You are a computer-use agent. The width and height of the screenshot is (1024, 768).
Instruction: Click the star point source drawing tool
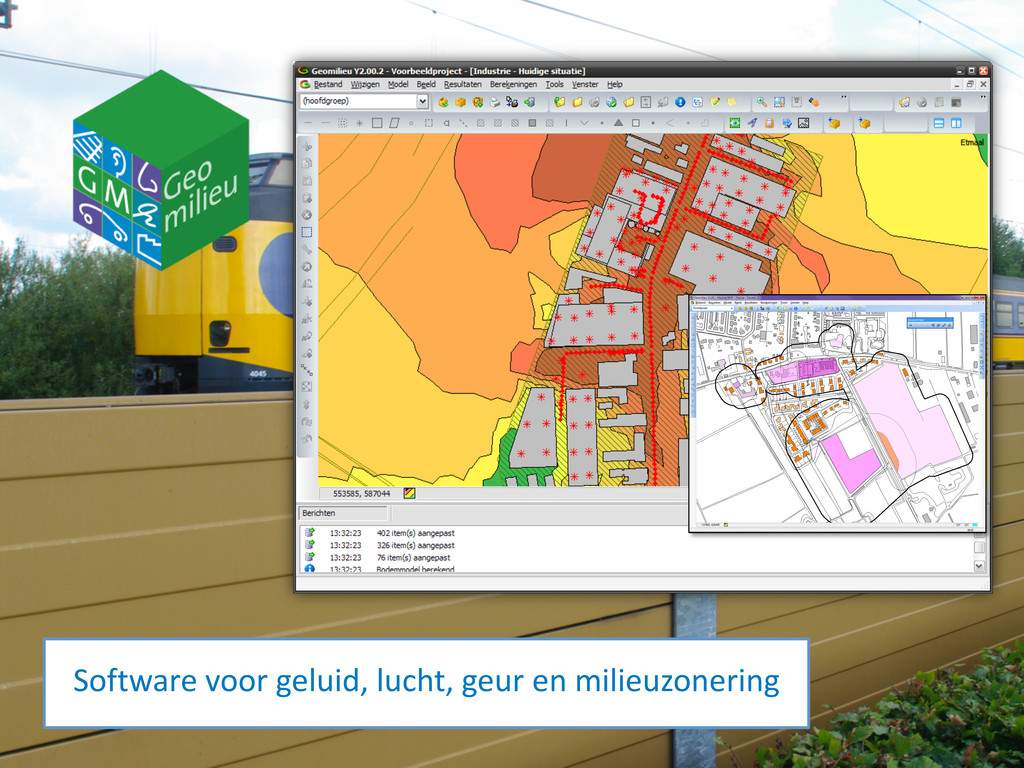click(359, 123)
